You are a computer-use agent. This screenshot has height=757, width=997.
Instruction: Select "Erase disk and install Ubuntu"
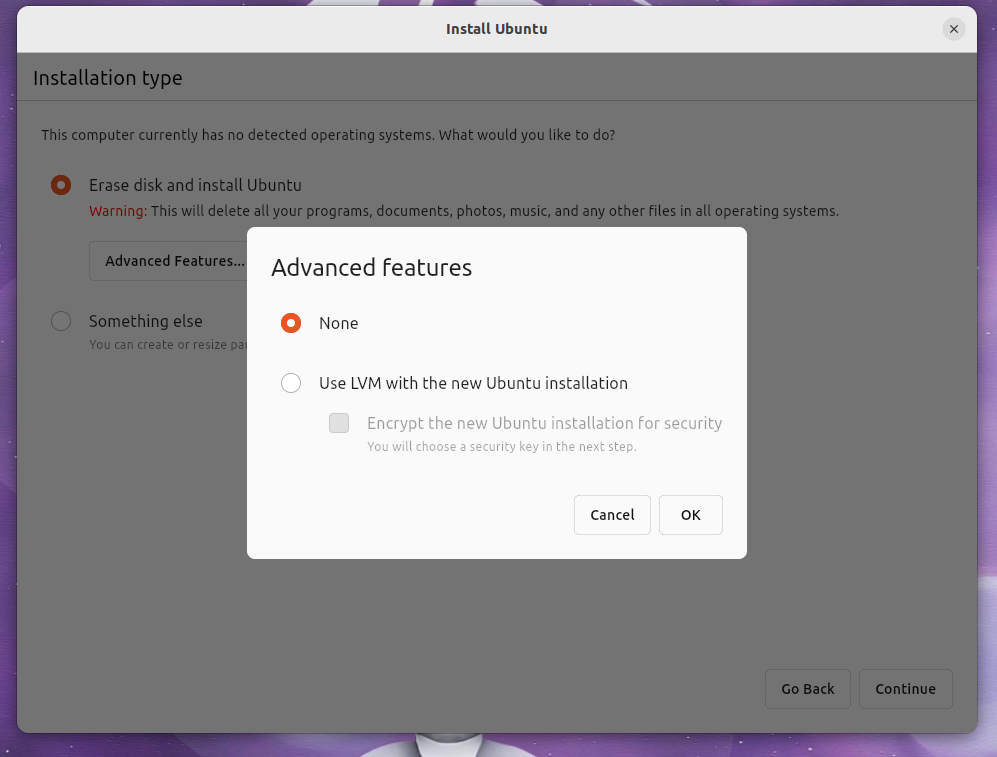coord(61,185)
